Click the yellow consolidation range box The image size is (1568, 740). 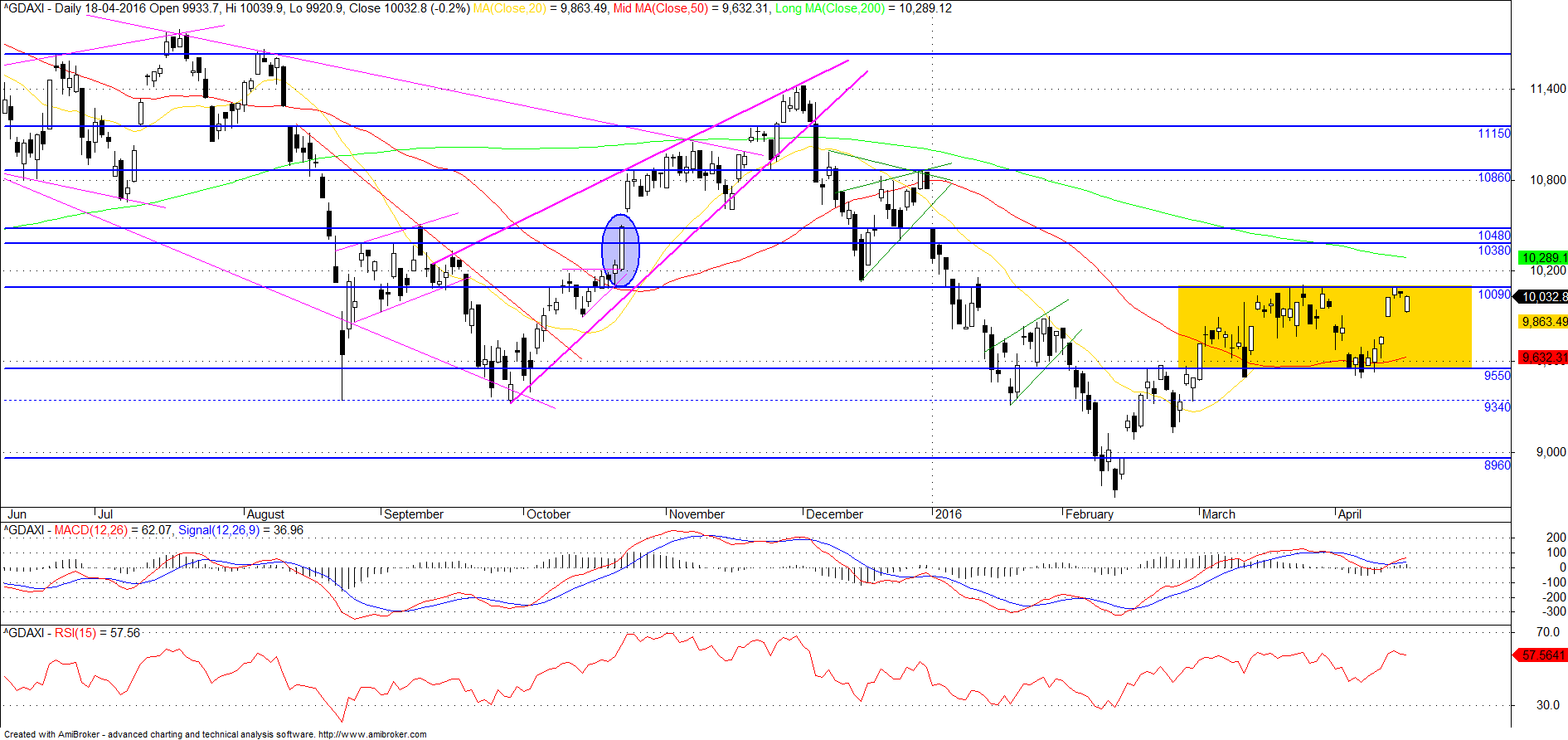tap(1325, 327)
